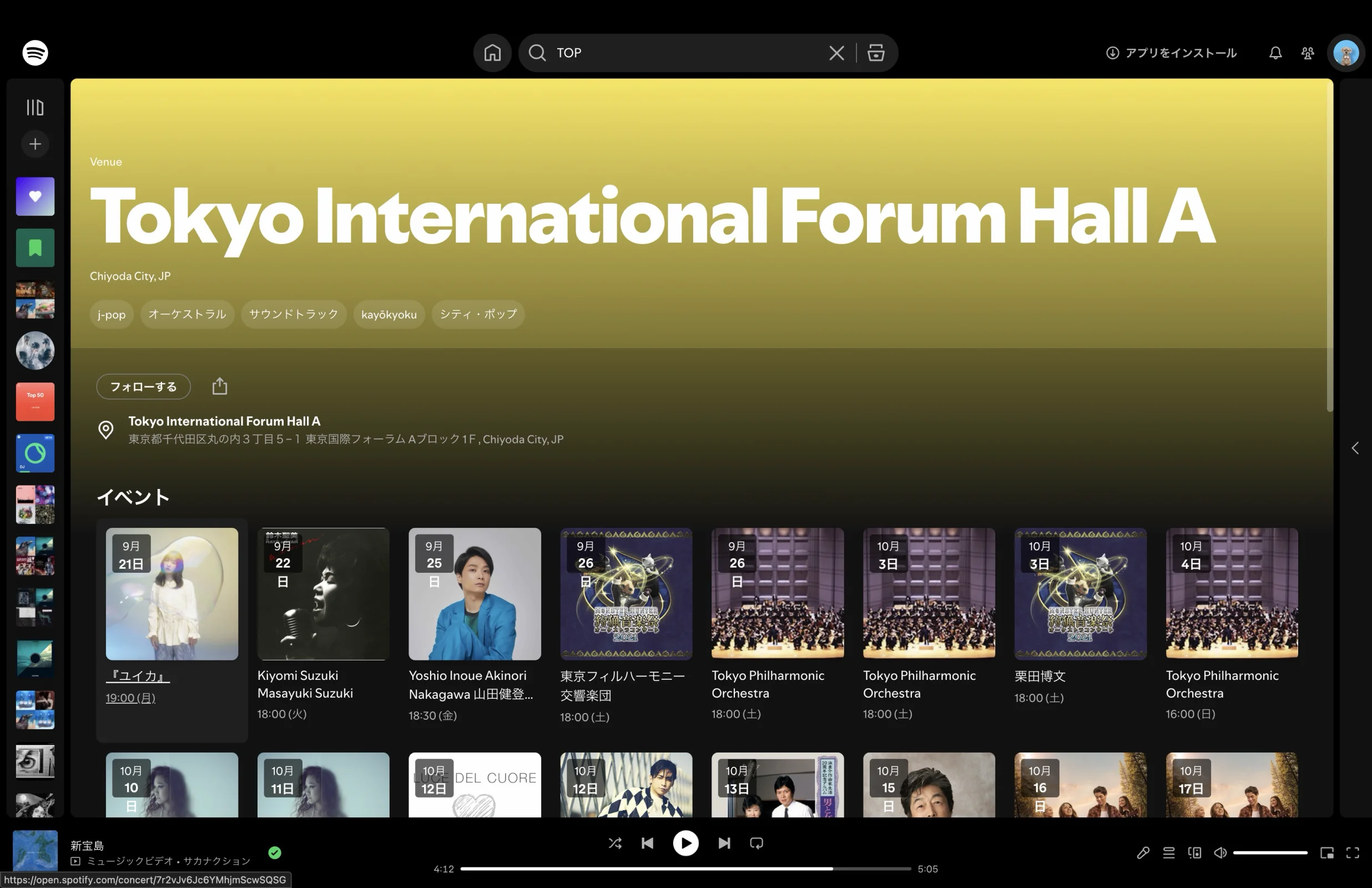Select the j-pop genre chip
The width and height of the screenshot is (1372, 888).
111,314
